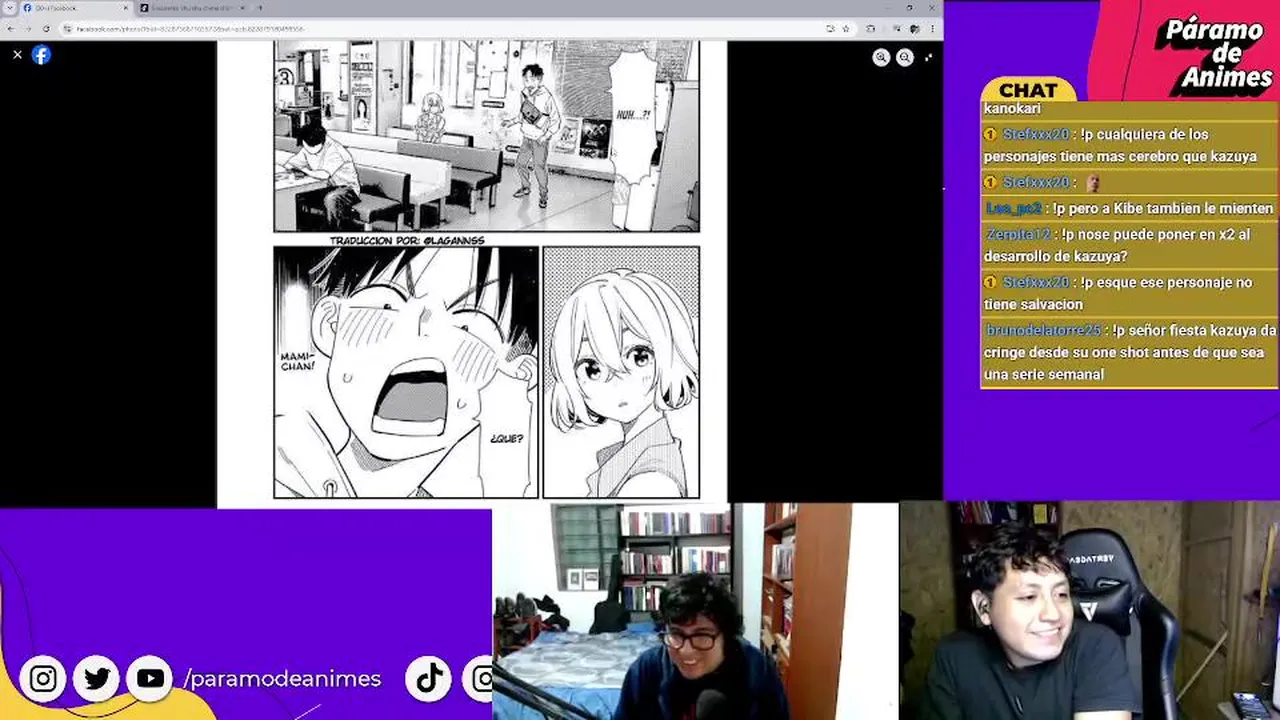The width and height of the screenshot is (1280, 720).
Task: Open a new browser tab
Action: pos(260,8)
